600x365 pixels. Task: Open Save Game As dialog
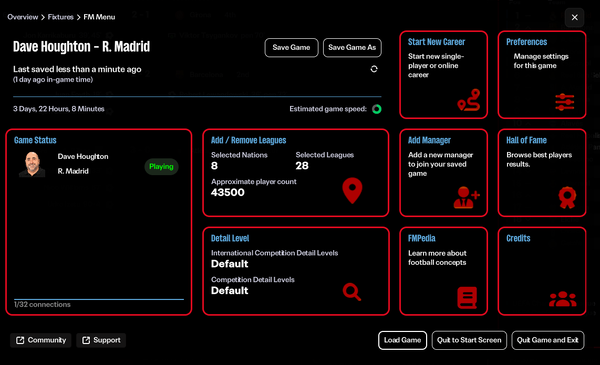pos(352,47)
